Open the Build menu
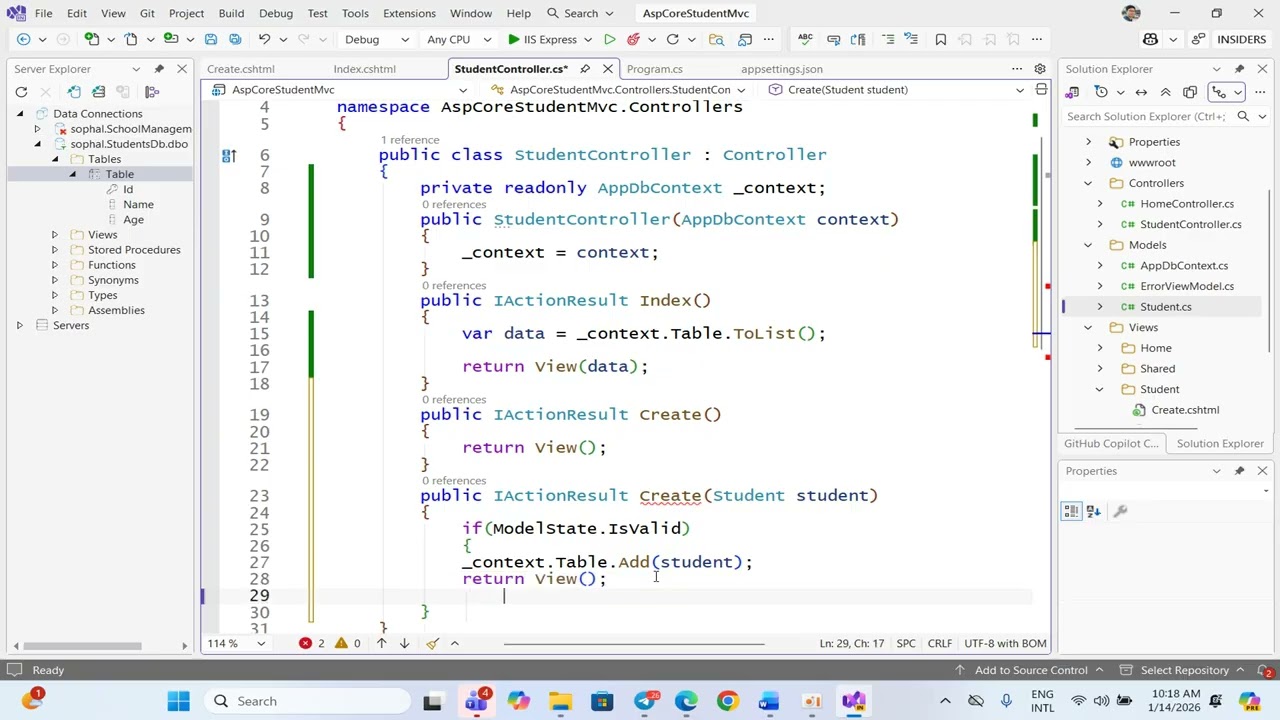This screenshot has width=1280, height=720. (231, 13)
